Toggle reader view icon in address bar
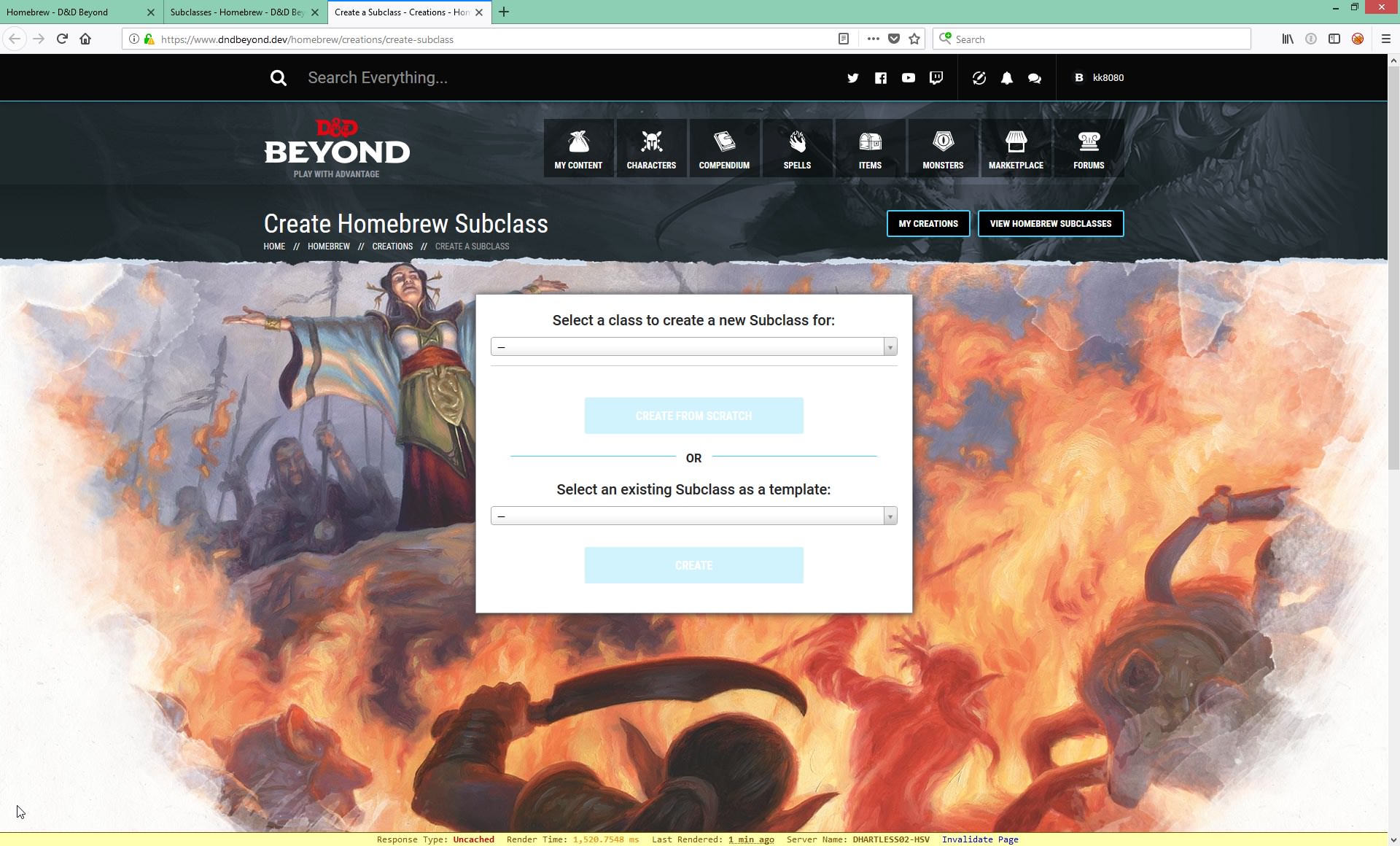This screenshot has width=1400, height=846. [x=844, y=39]
